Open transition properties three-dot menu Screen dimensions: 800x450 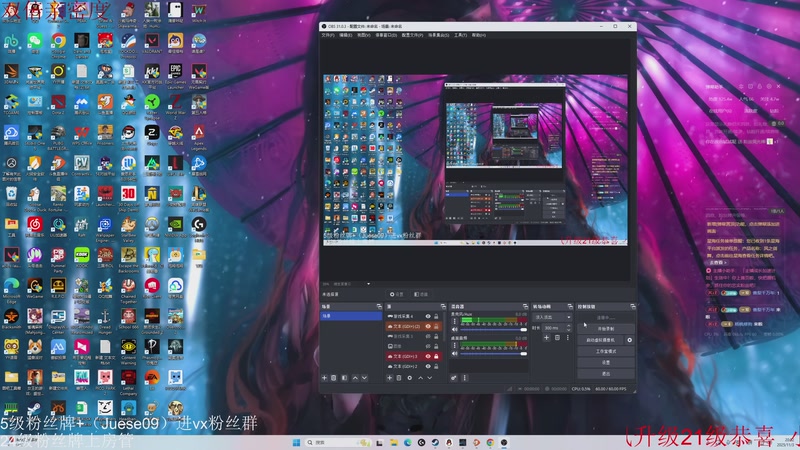(567, 338)
